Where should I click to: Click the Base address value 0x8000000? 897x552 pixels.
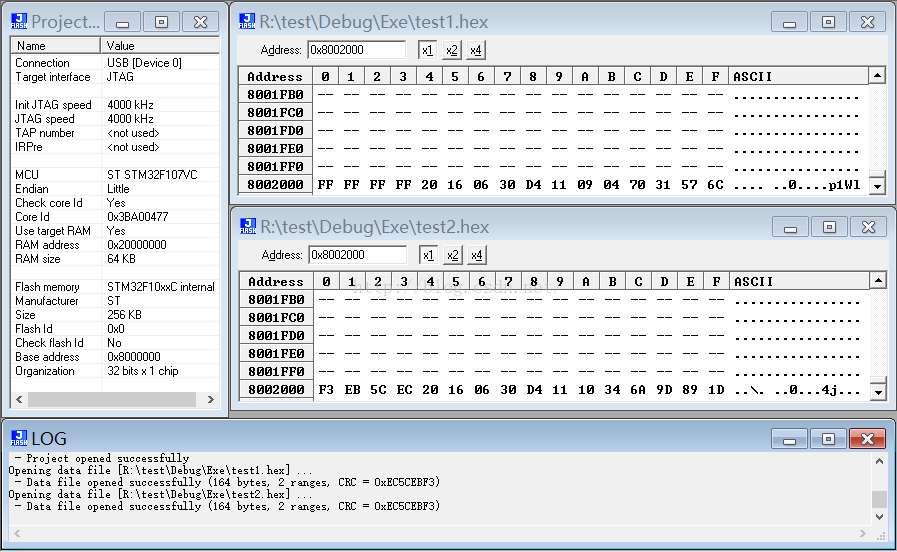pyautogui.click(x=134, y=357)
